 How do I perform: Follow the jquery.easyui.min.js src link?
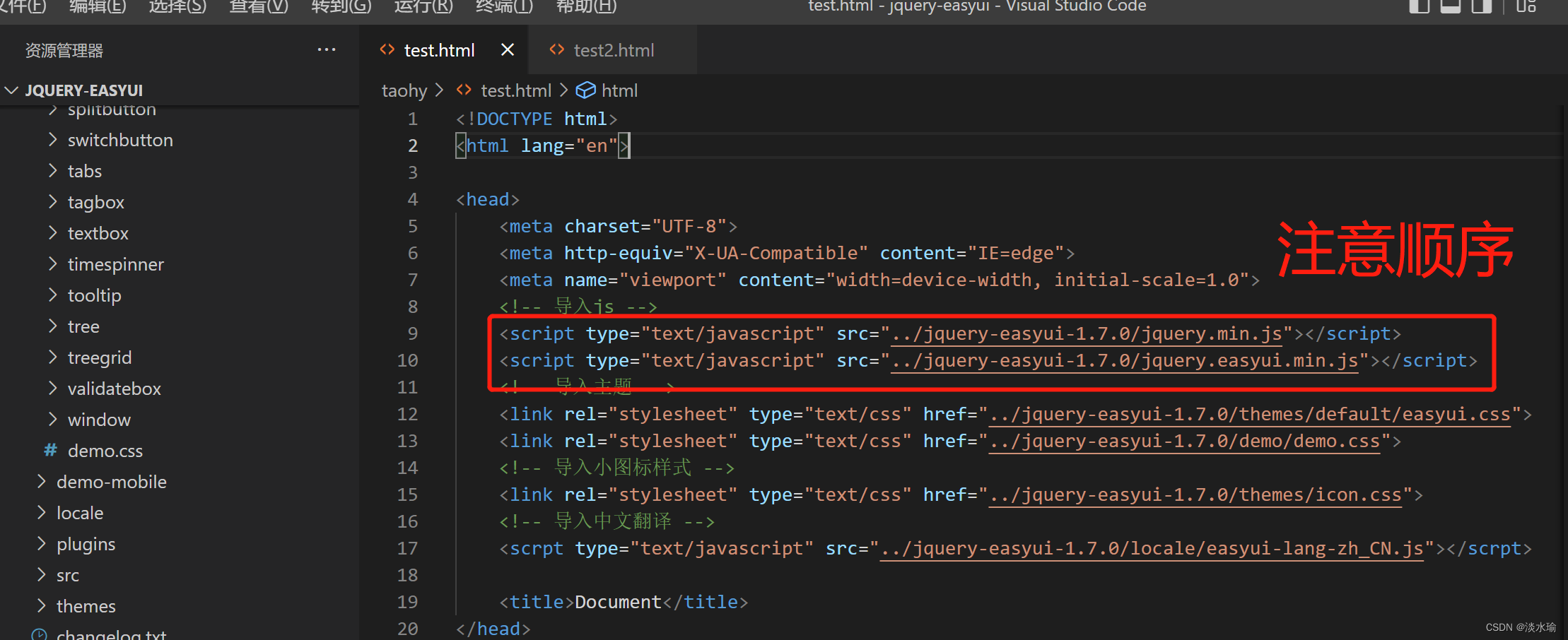[x=1125, y=361]
